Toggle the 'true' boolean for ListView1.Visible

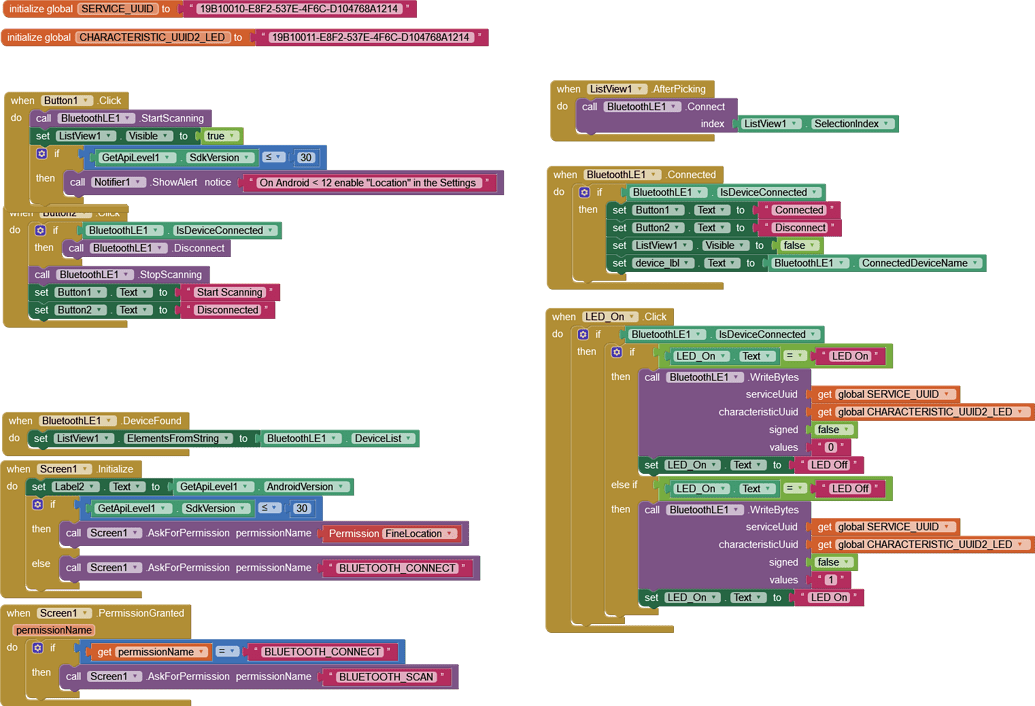(x=219, y=136)
